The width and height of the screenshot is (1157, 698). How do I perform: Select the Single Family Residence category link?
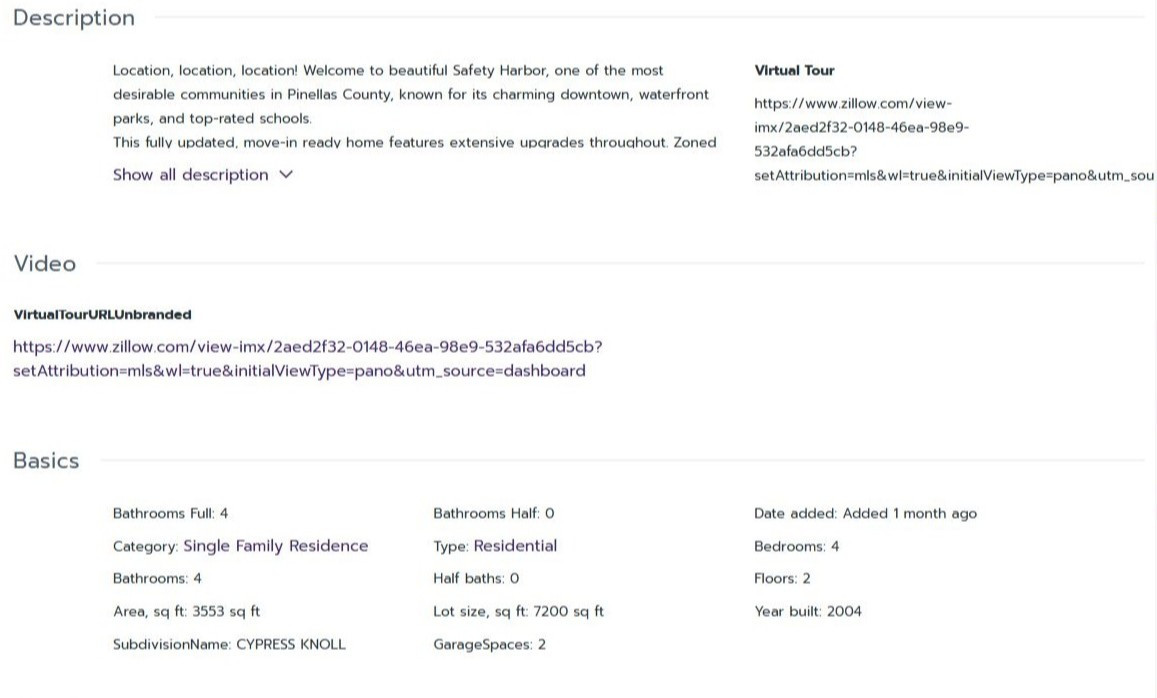[x=275, y=546]
